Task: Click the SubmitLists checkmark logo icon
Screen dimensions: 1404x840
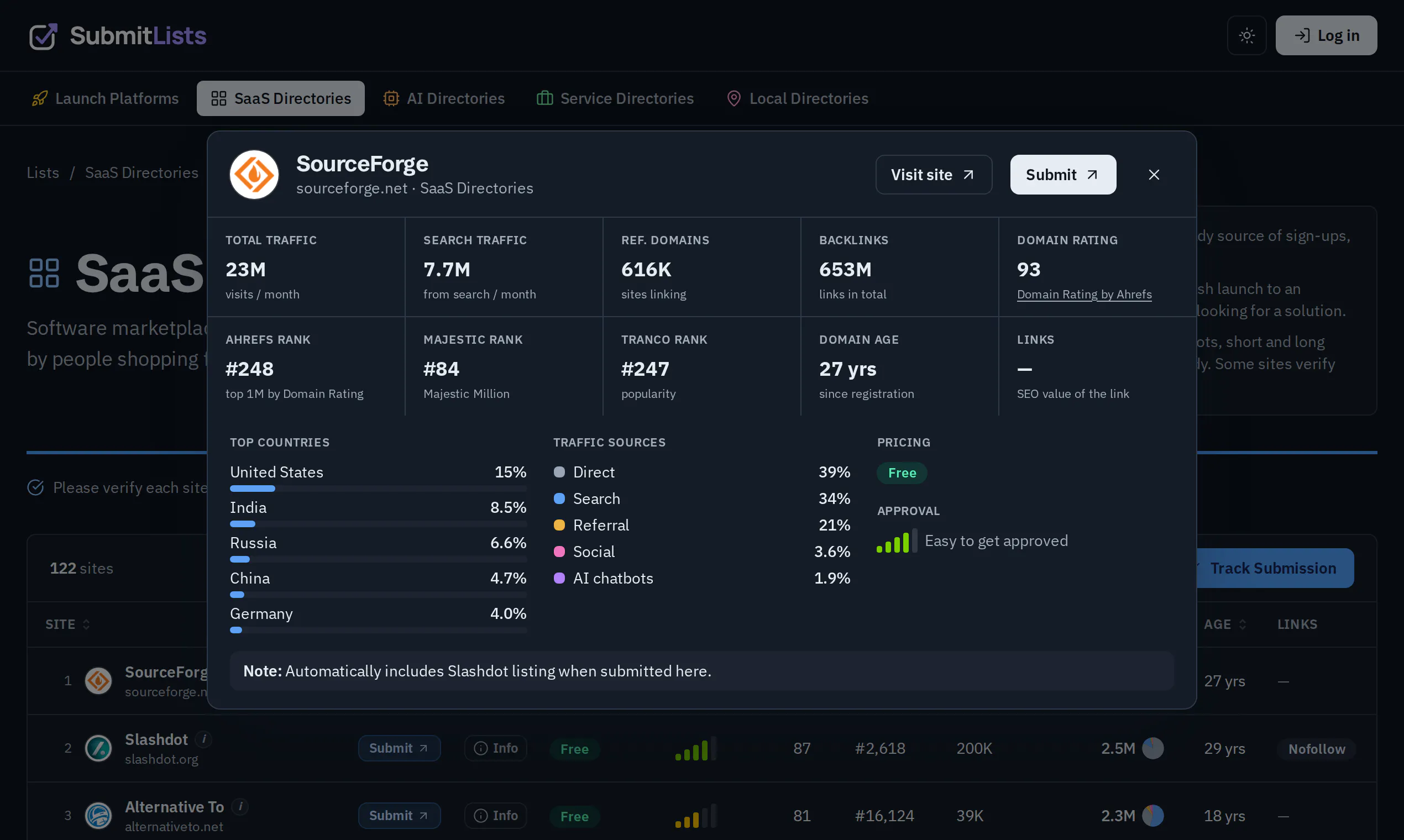Action: (x=43, y=36)
